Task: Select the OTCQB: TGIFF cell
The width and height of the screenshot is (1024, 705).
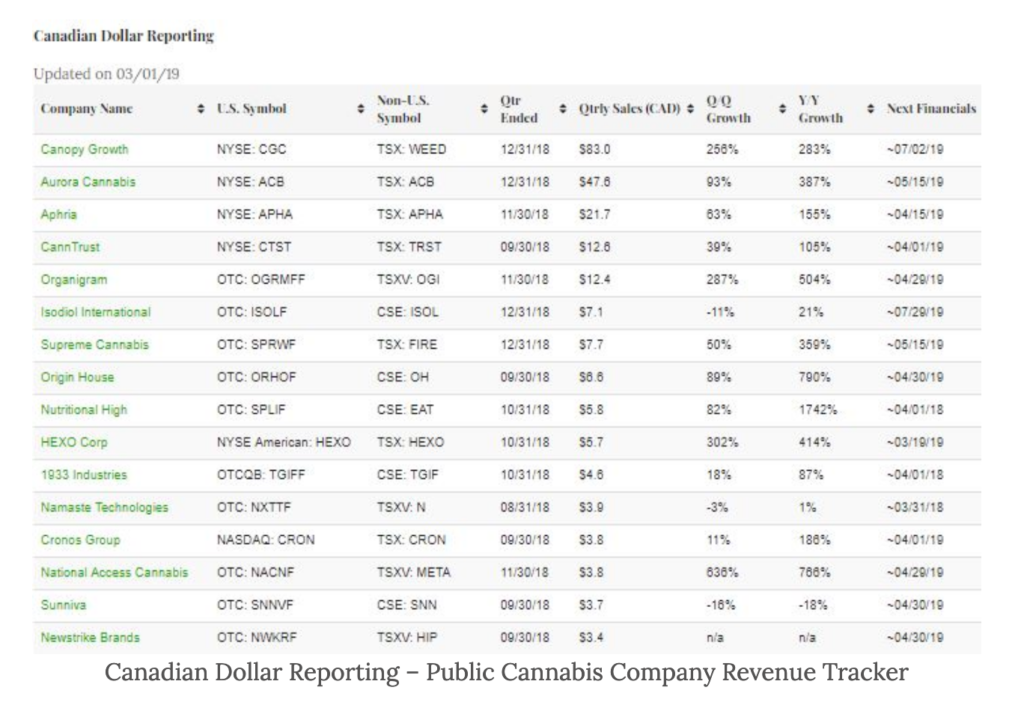Action: [261, 475]
